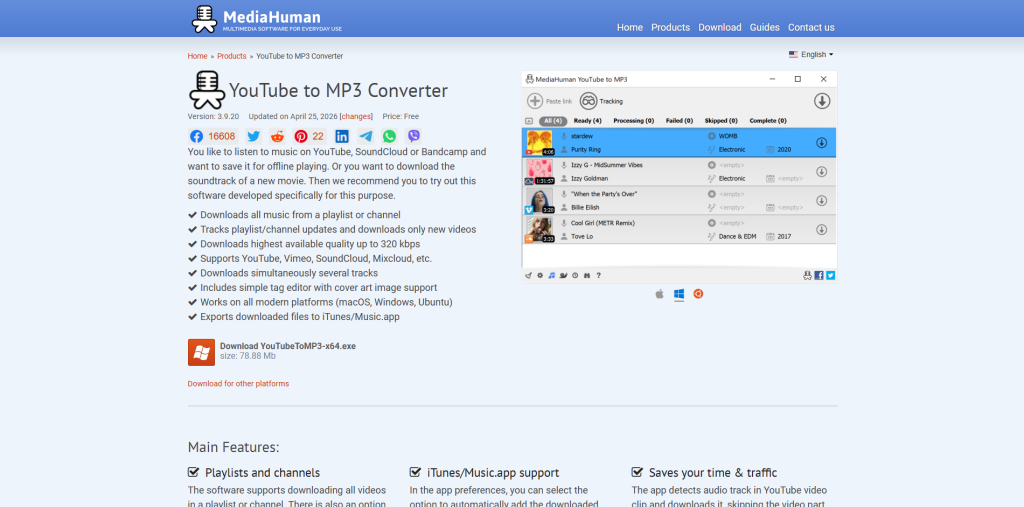Click the Izzy G MidSummer Vibes cover thumbnail
Image resolution: width=1024 pixels, height=507 pixels.
pyautogui.click(x=539, y=172)
